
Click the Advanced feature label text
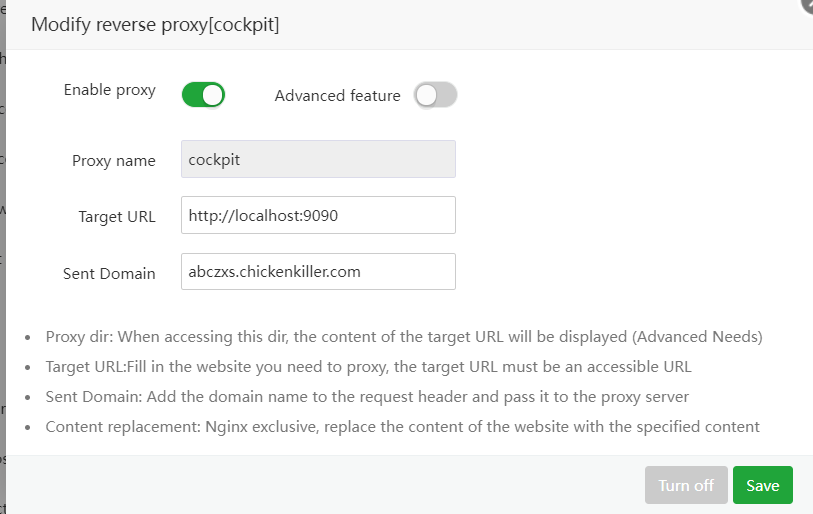[x=337, y=96]
